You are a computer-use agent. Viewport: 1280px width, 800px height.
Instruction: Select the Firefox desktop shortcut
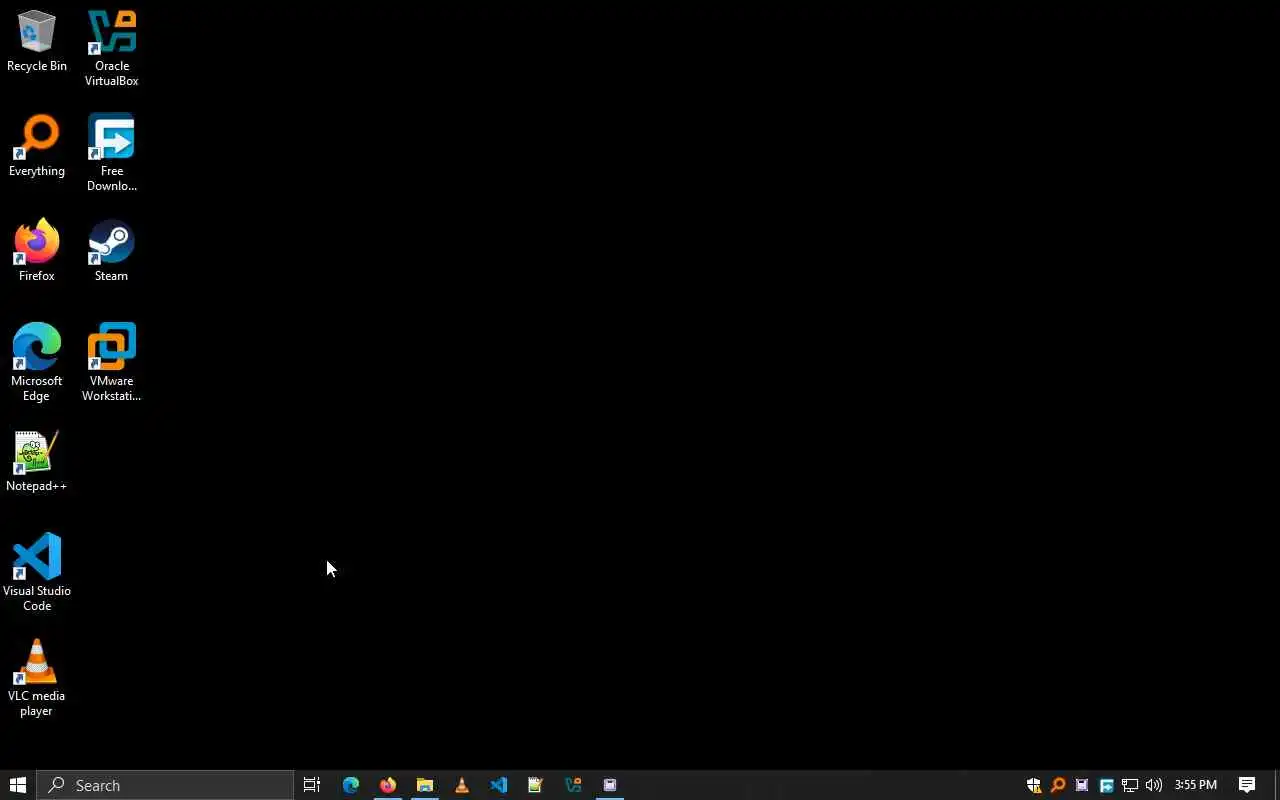pyautogui.click(x=37, y=252)
